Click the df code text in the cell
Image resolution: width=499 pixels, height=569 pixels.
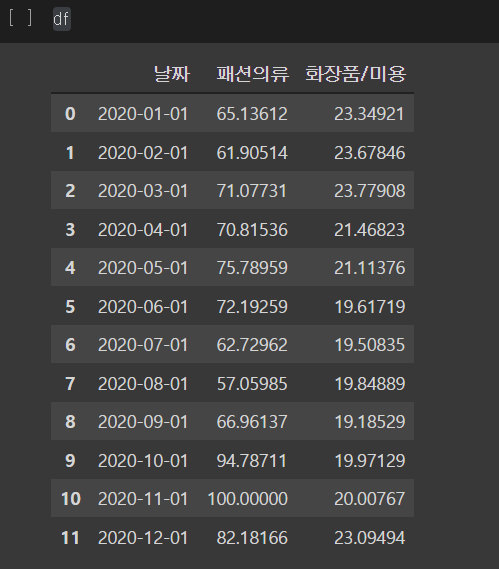[61, 19]
